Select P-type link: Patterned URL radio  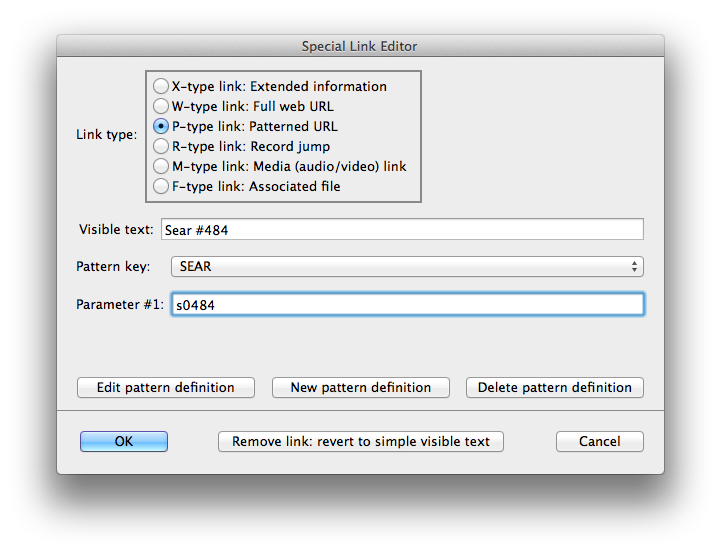pyautogui.click(x=161, y=127)
